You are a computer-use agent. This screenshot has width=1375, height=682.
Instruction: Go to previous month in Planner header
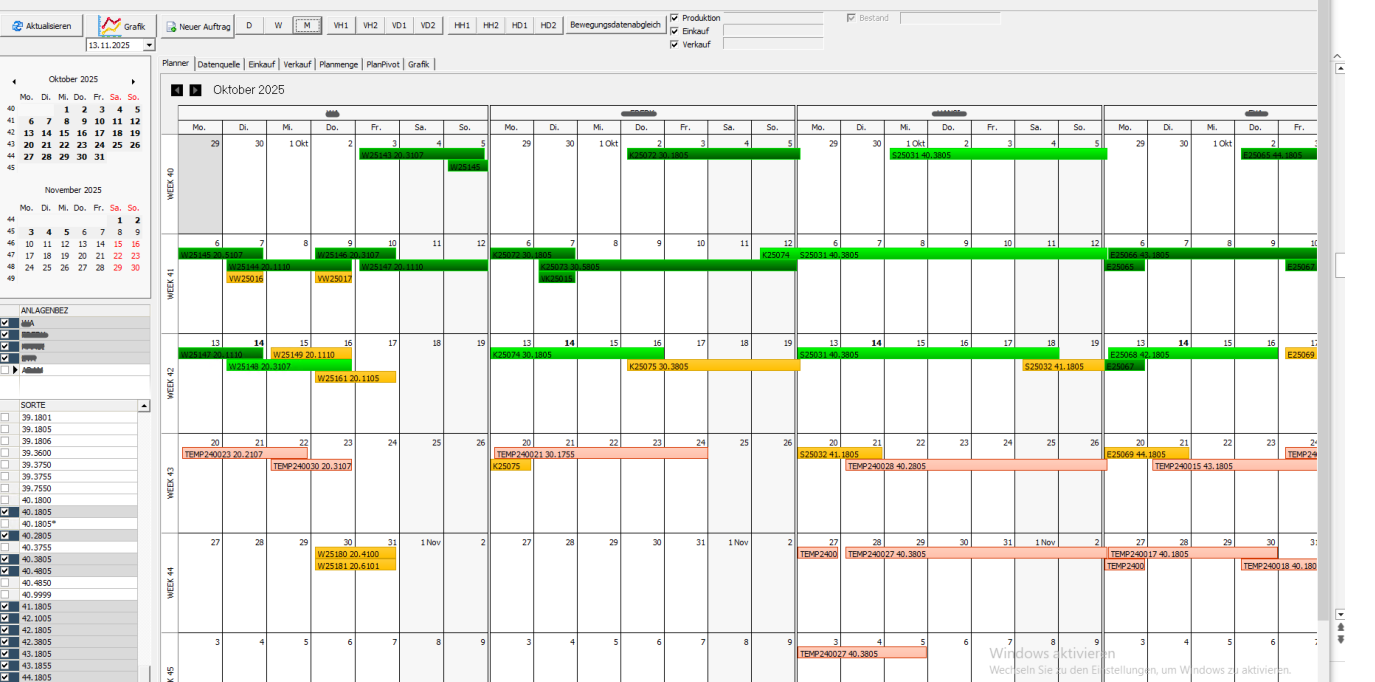pyautogui.click(x=178, y=90)
